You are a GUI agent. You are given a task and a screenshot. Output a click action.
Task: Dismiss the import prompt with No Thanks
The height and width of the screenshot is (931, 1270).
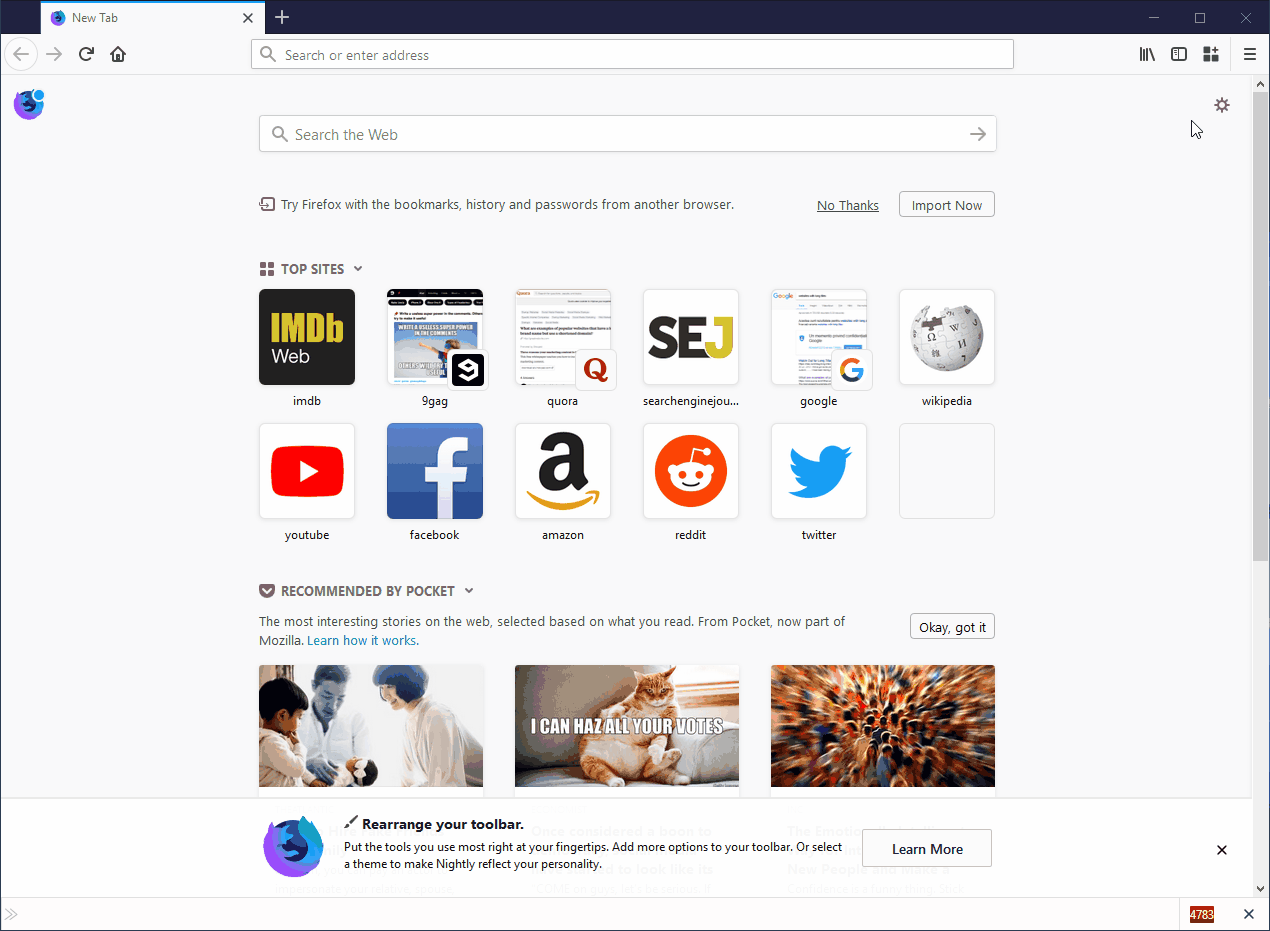coord(847,204)
